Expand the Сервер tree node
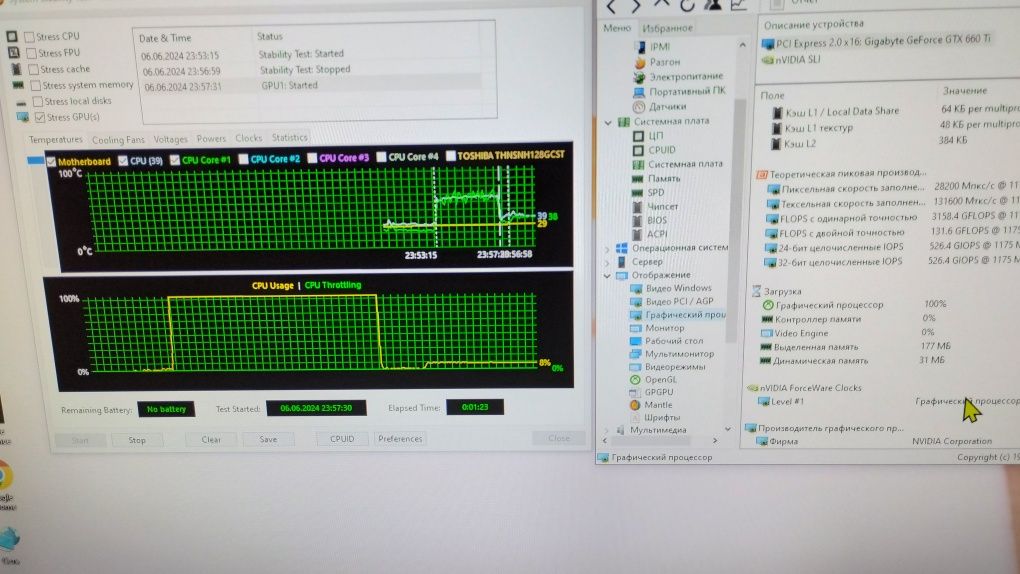The height and width of the screenshot is (574, 1020). pyautogui.click(x=608, y=262)
